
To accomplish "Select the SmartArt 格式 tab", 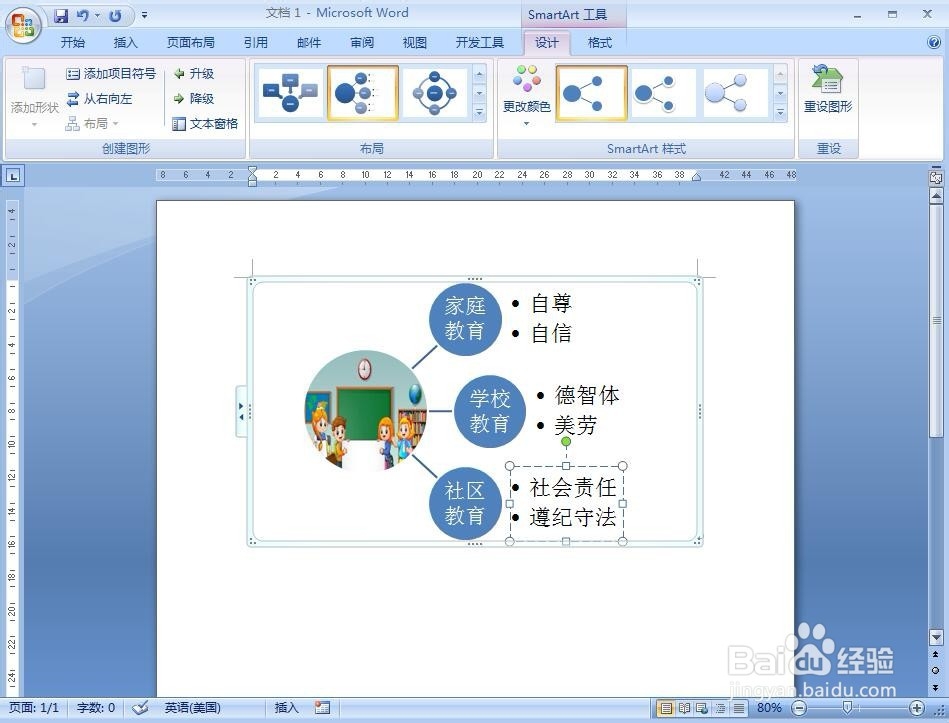I will [x=600, y=42].
